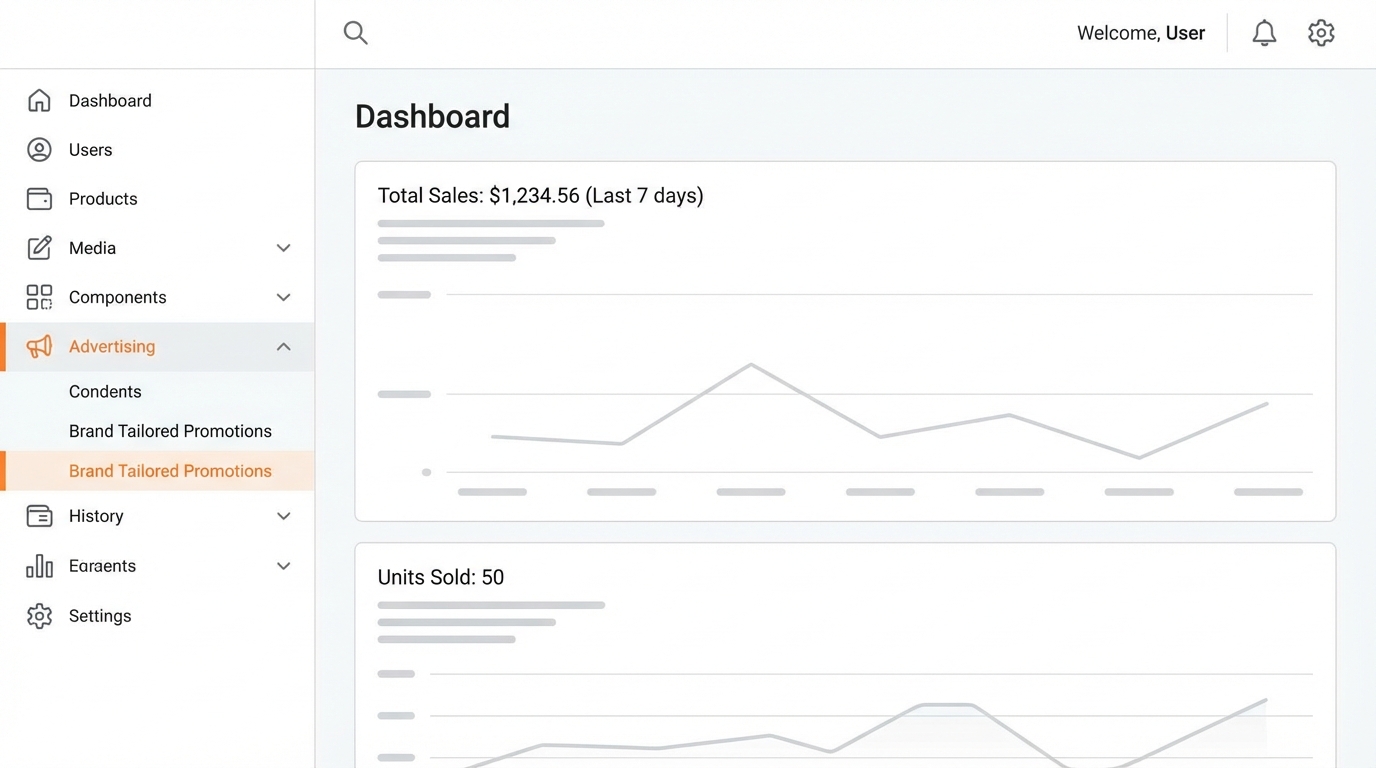Expand the Media section

pyautogui.click(x=283, y=247)
